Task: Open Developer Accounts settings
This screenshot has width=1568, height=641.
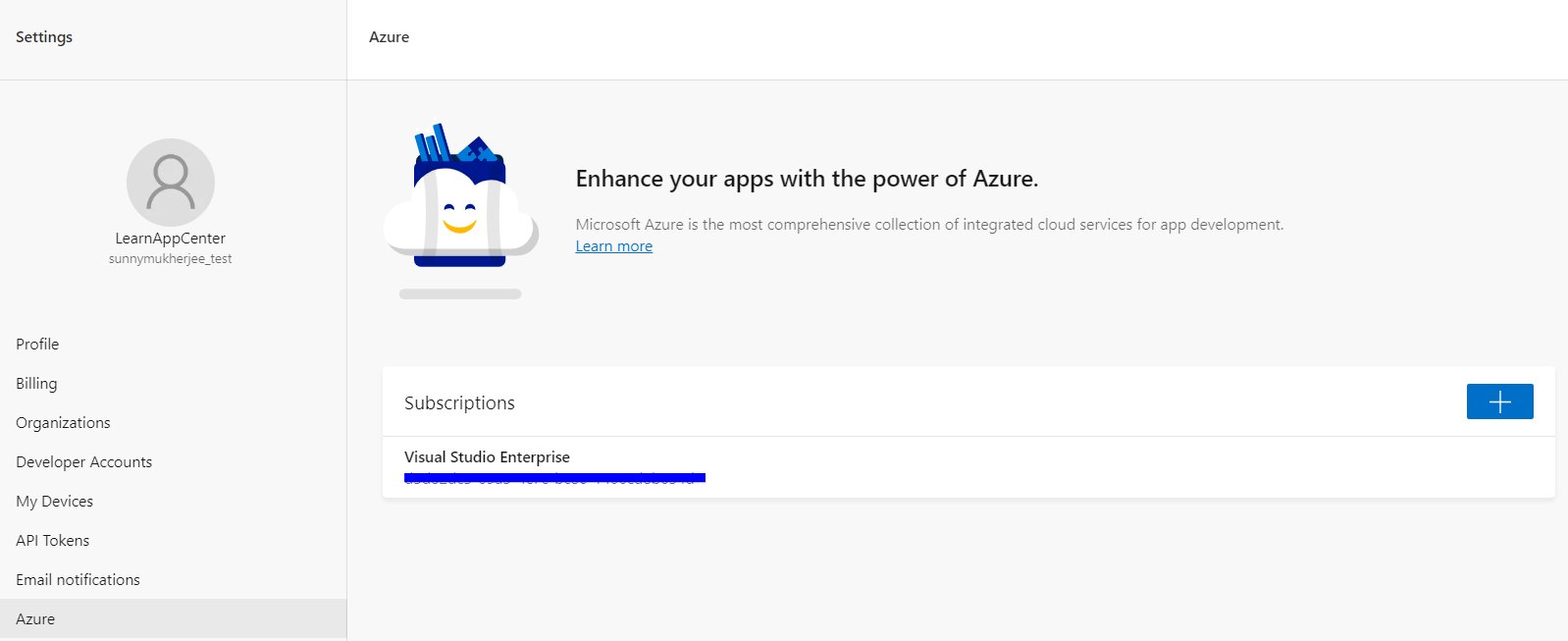Action: [x=83, y=461]
